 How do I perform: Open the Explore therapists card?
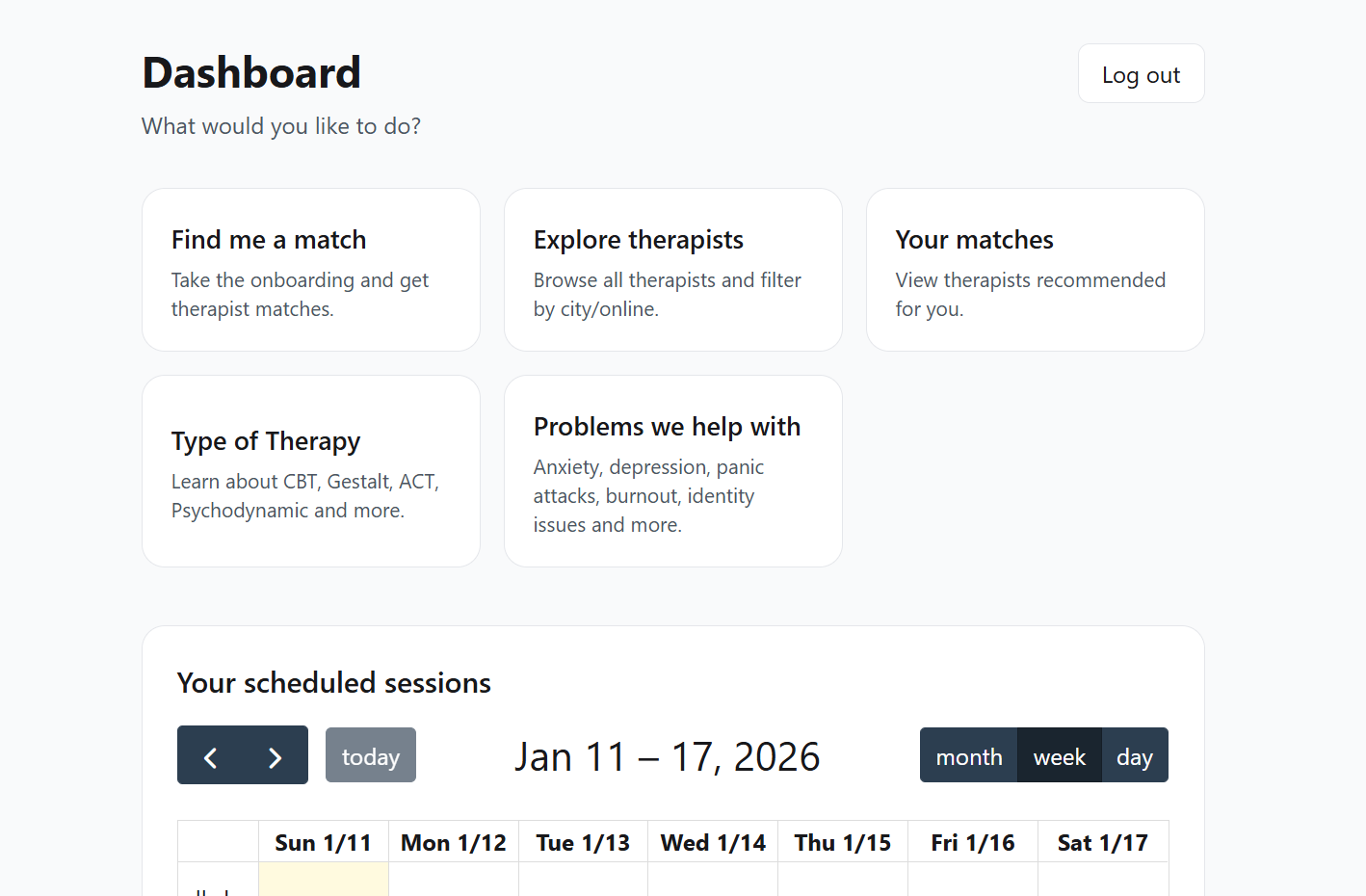[672, 270]
